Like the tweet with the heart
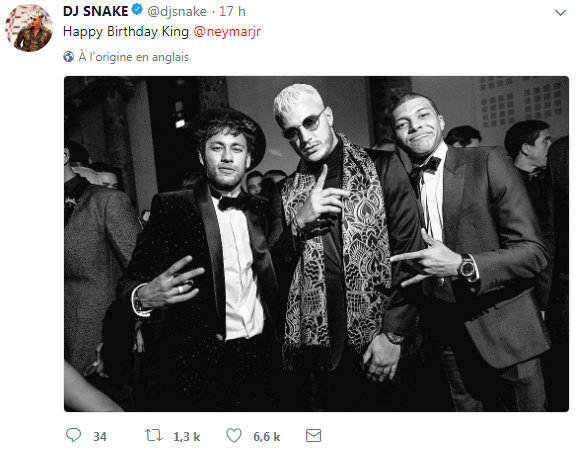Viewport: 587px width, 453px height. (x=234, y=435)
